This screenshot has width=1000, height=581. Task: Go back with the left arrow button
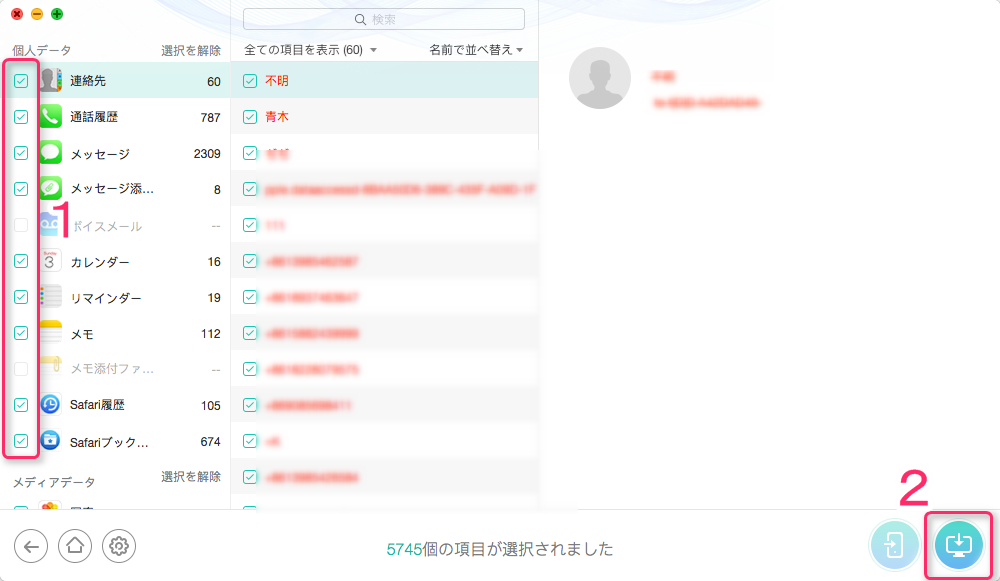pyautogui.click(x=31, y=546)
